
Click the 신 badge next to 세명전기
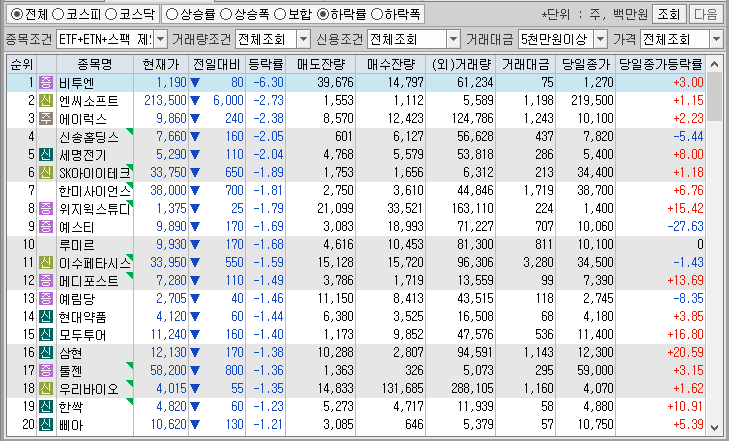click(x=46, y=154)
